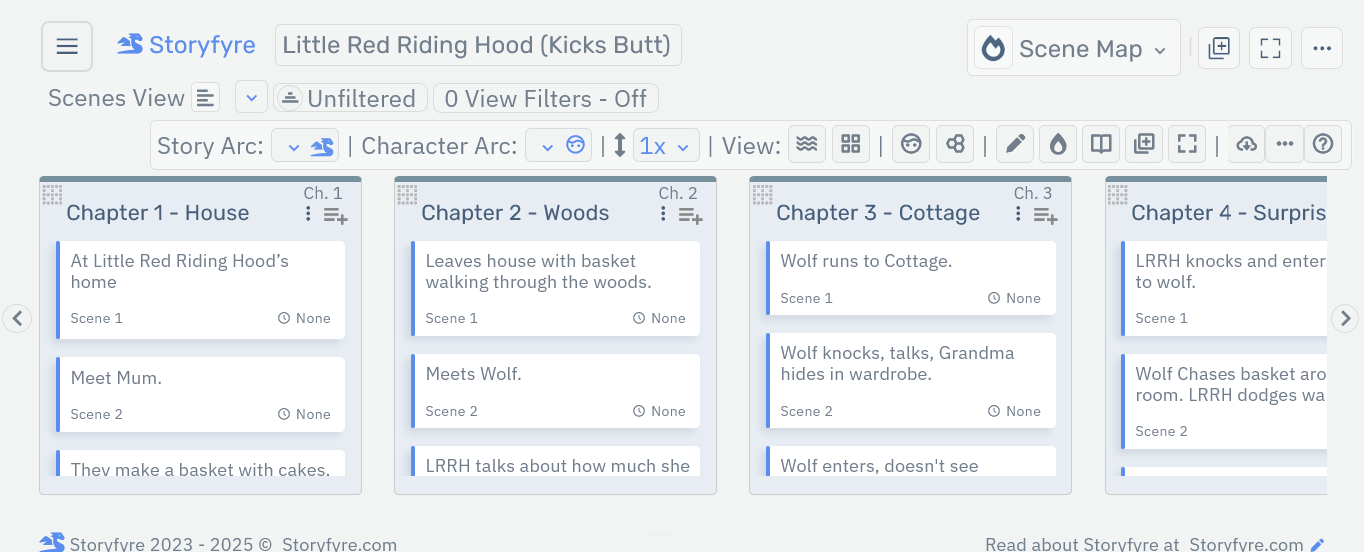This screenshot has height=552, width=1365.
Task: Select the waves view icon
Action: click(806, 145)
